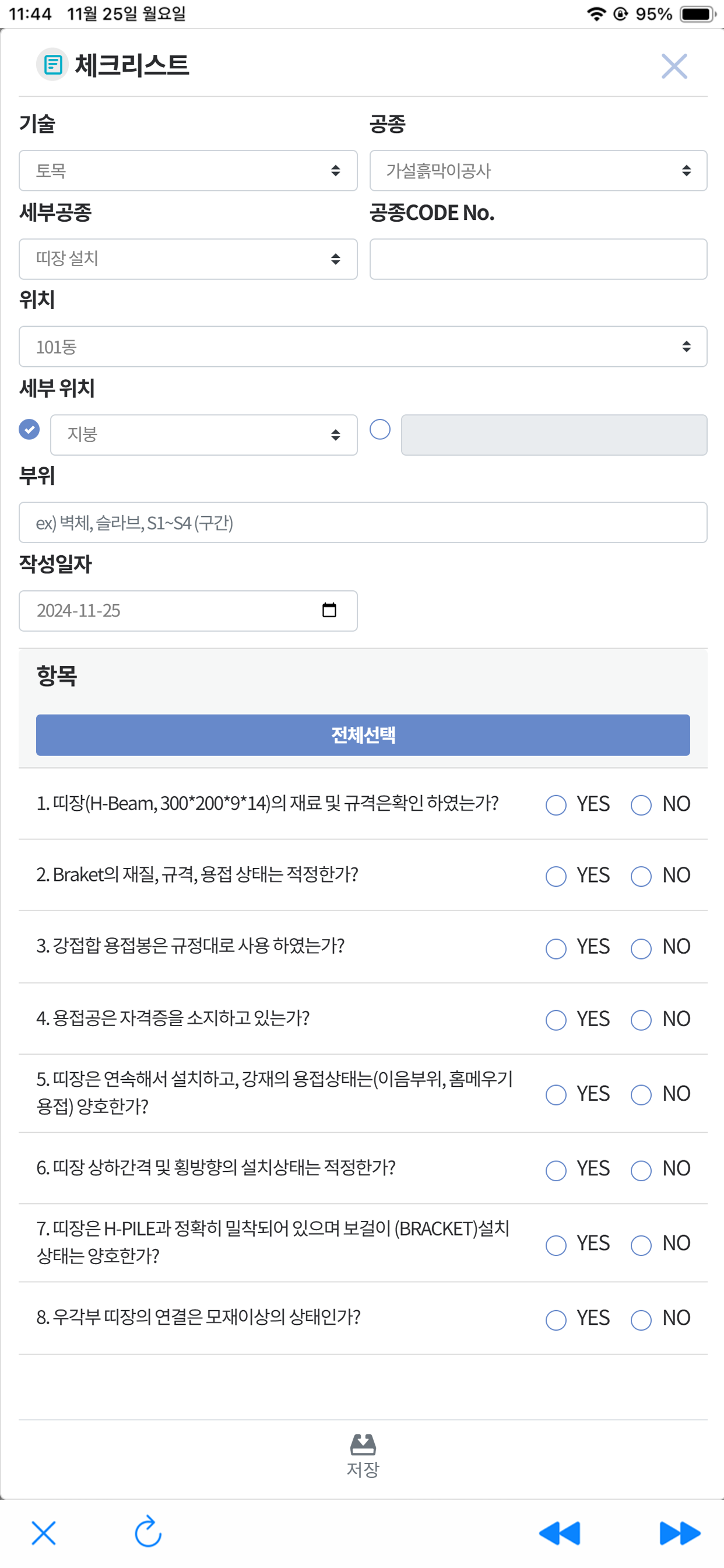The image size is (724, 1568).
Task: Select the empty radio beside the gray 세부 위치 field
Action: pyautogui.click(x=380, y=429)
